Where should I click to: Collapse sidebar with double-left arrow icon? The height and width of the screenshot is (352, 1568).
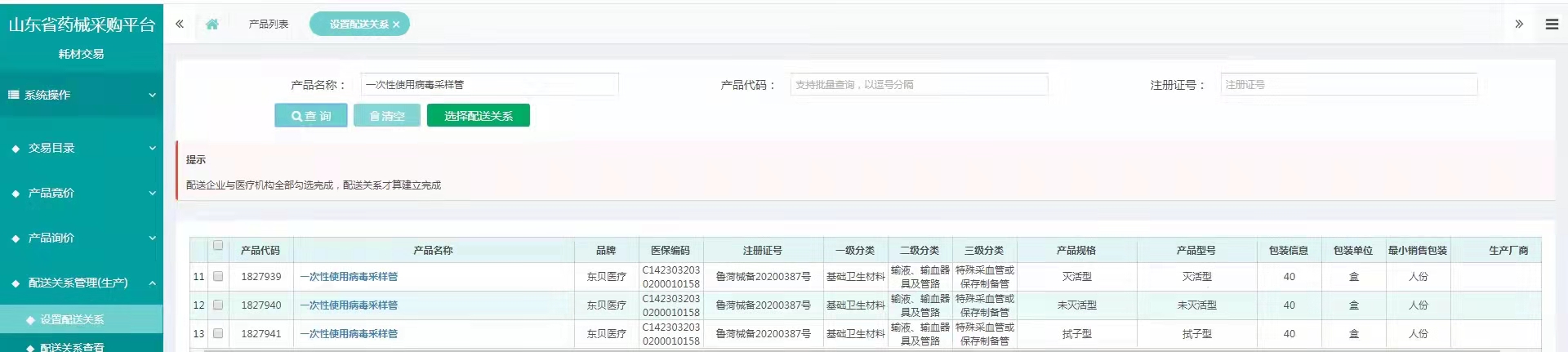tap(180, 25)
